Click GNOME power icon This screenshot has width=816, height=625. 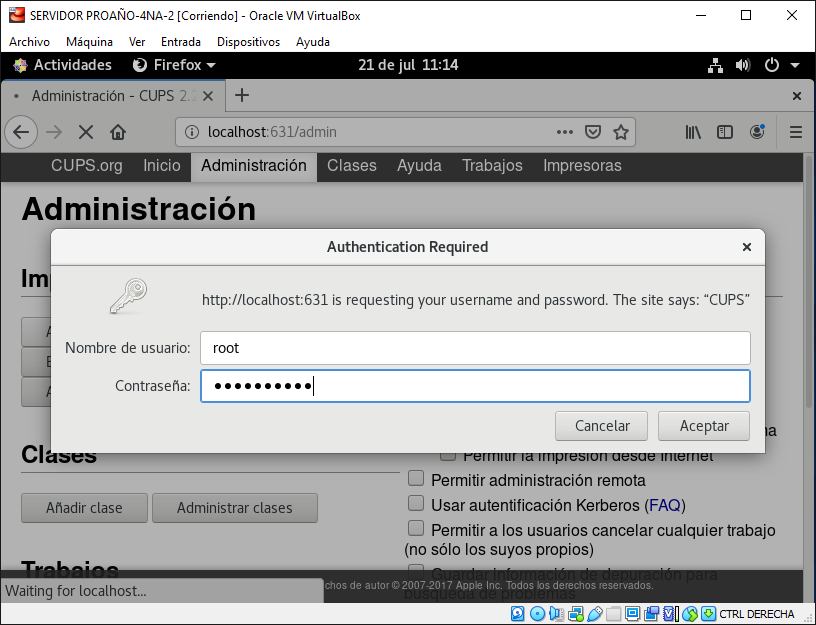(x=772, y=65)
